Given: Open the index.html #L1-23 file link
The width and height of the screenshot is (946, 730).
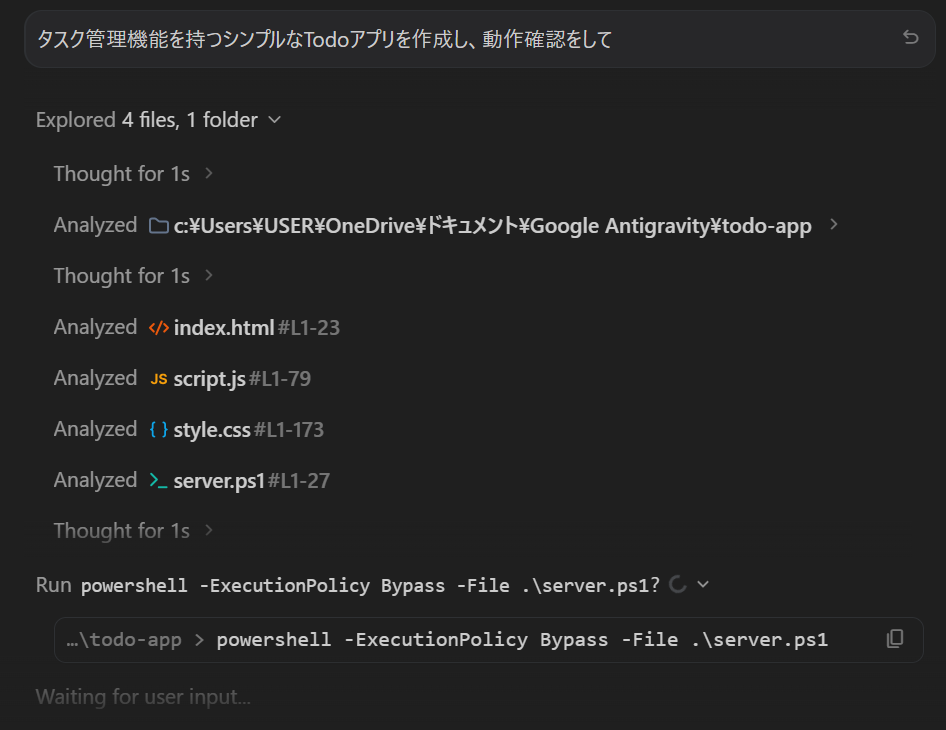Looking at the screenshot, I should pos(256,328).
